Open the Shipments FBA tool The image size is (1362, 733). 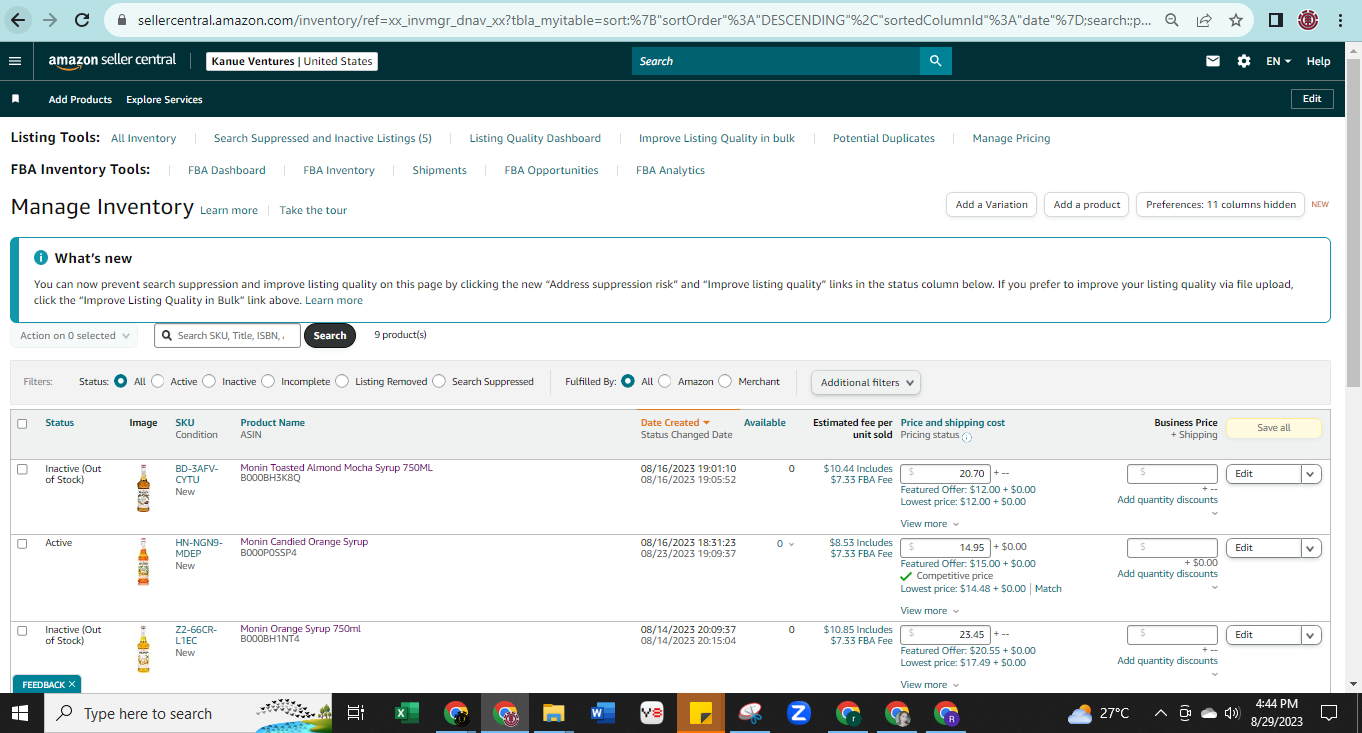click(440, 170)
